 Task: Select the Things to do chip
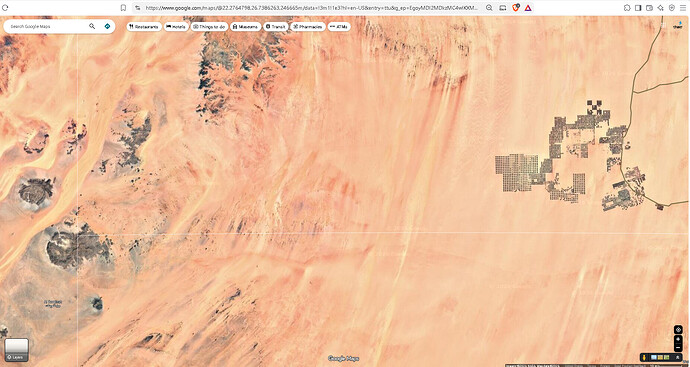click(x=209, y=27)
